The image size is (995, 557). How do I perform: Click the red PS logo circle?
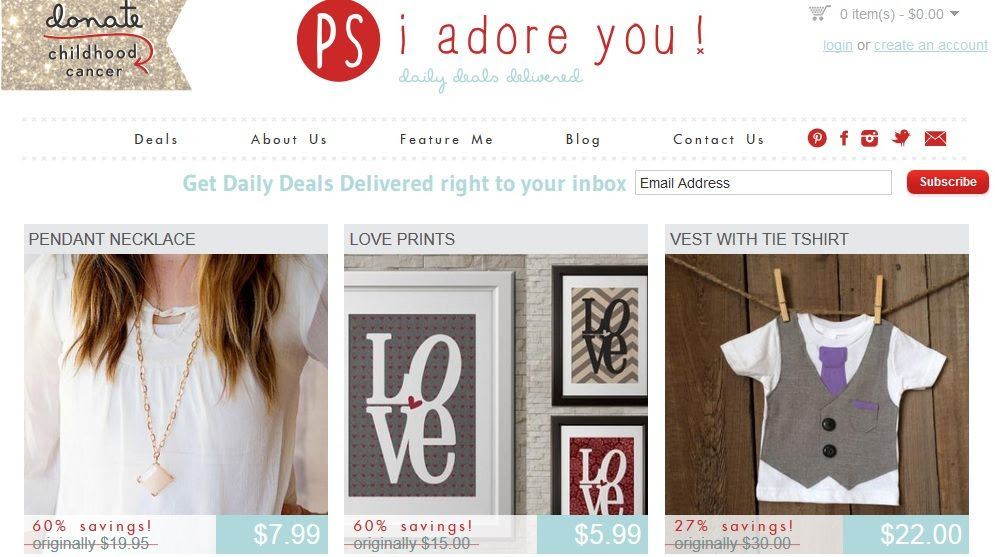coord(339,41)
